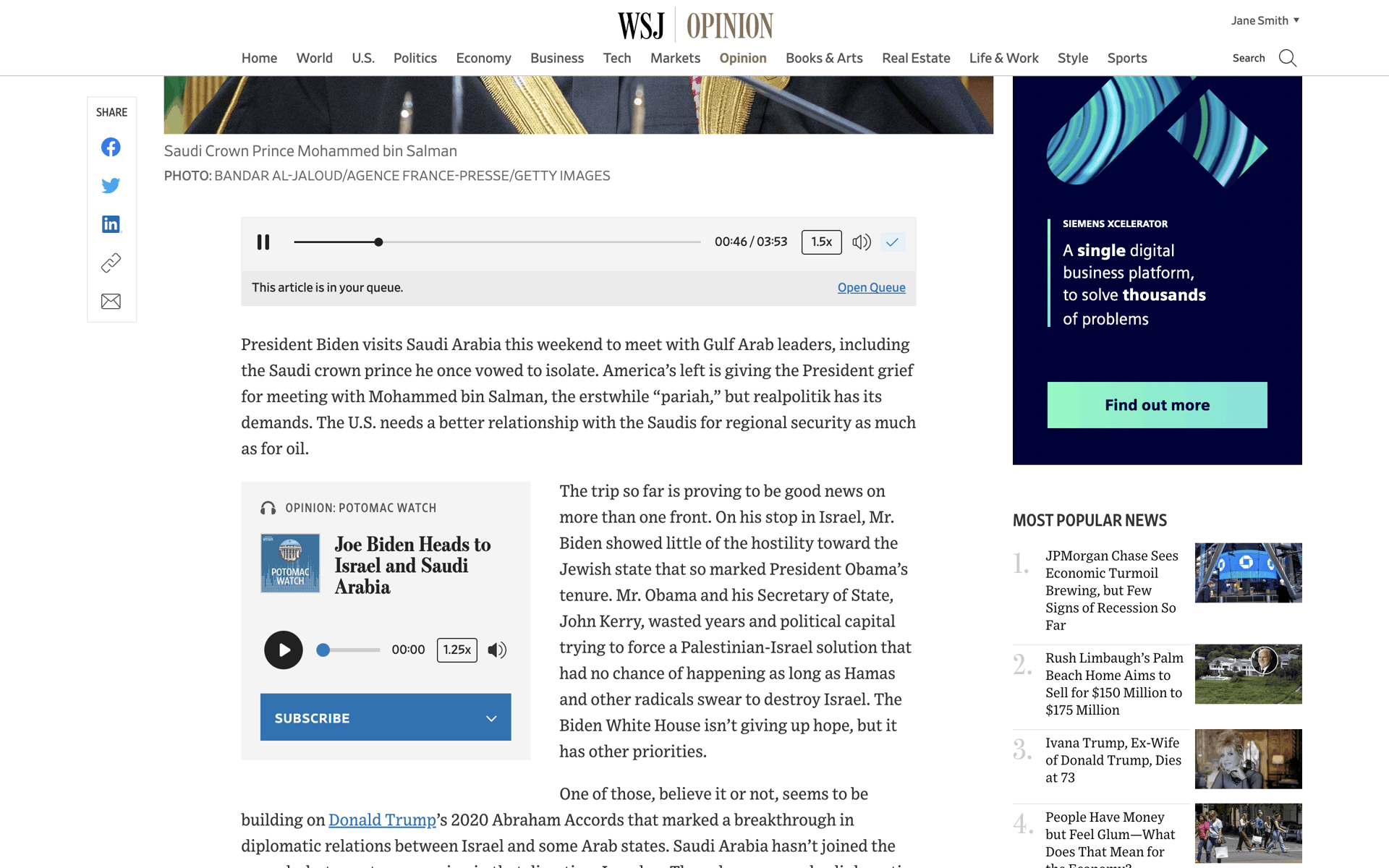The width and height of the screenshot is (1389, 868).
Task: Expand the Subscribe dropdown
Action: (x=386, y=717)
